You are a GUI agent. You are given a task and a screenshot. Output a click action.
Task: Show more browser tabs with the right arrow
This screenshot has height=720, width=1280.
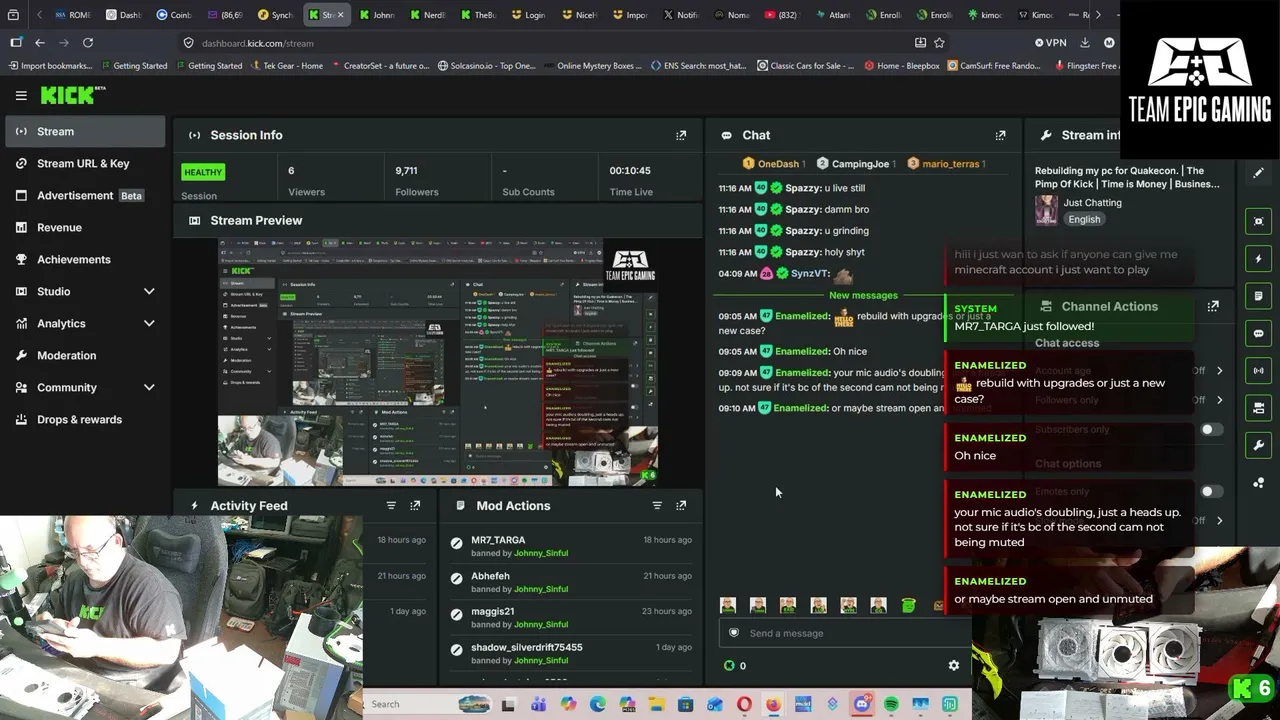(x=1098, y=15)
